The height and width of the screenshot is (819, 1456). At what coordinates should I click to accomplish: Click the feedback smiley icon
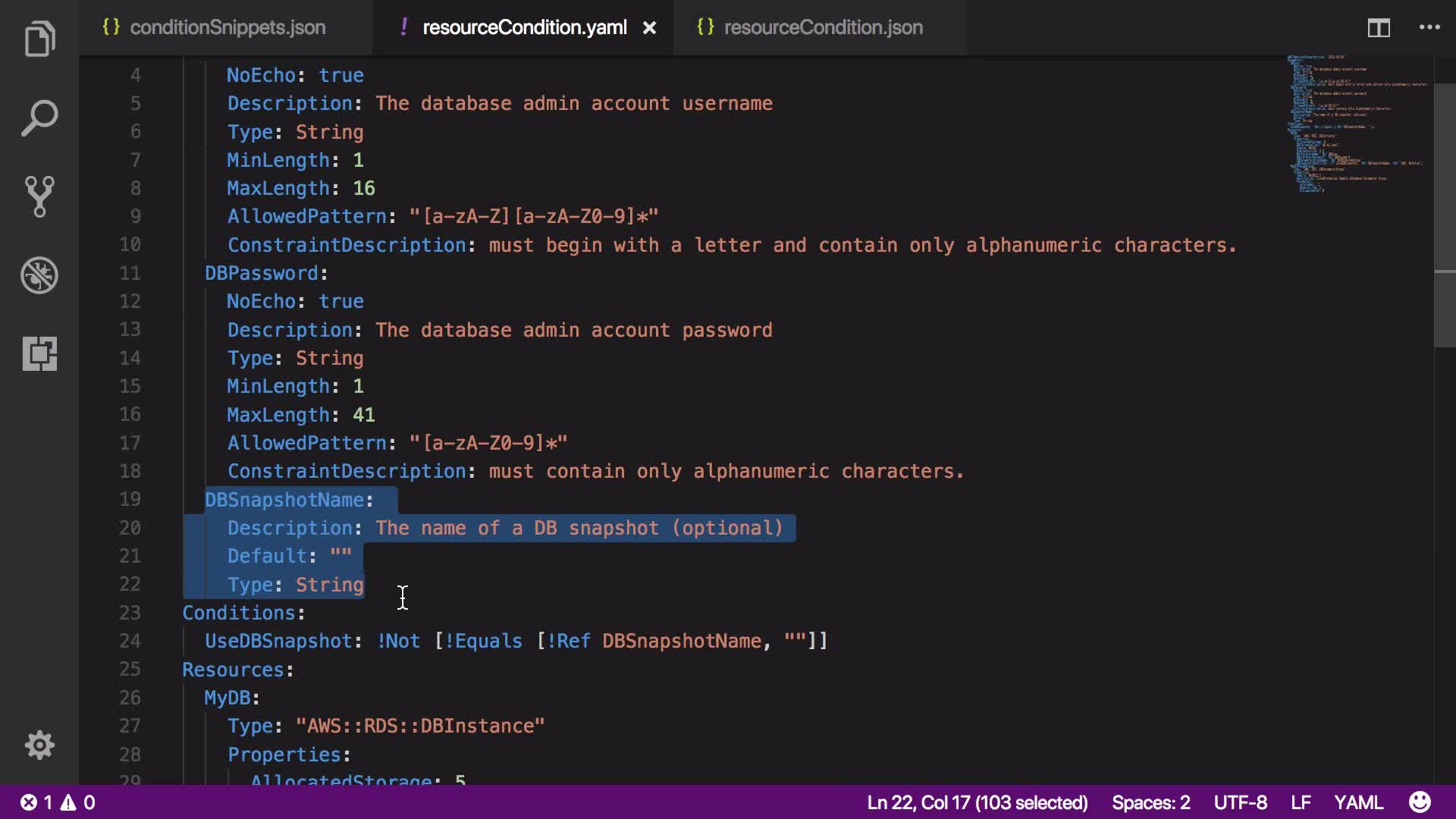tap(1420, 802)
